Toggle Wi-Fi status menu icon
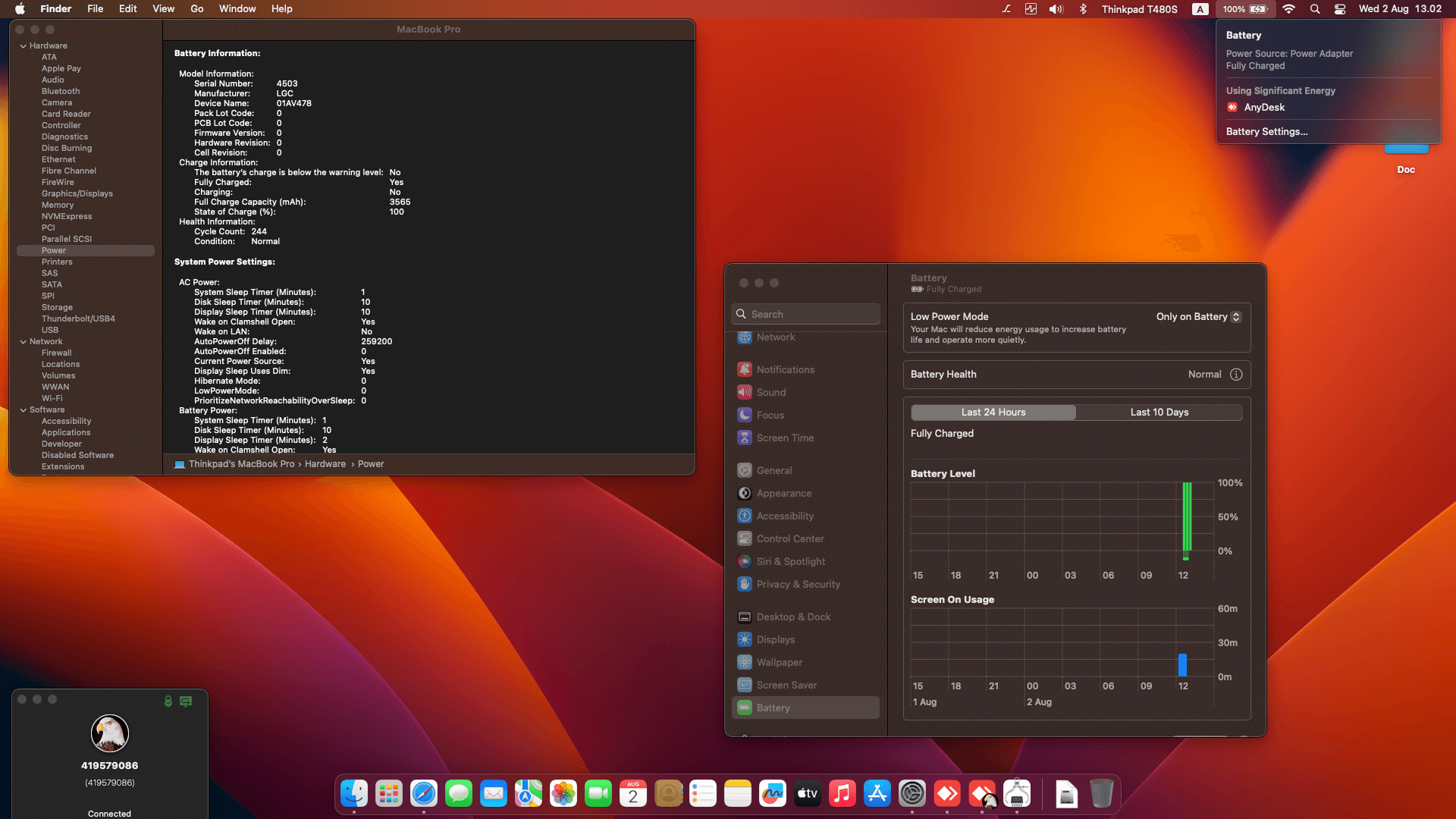The height and width of the screenshot is (819, 1456). (1288, 9)
